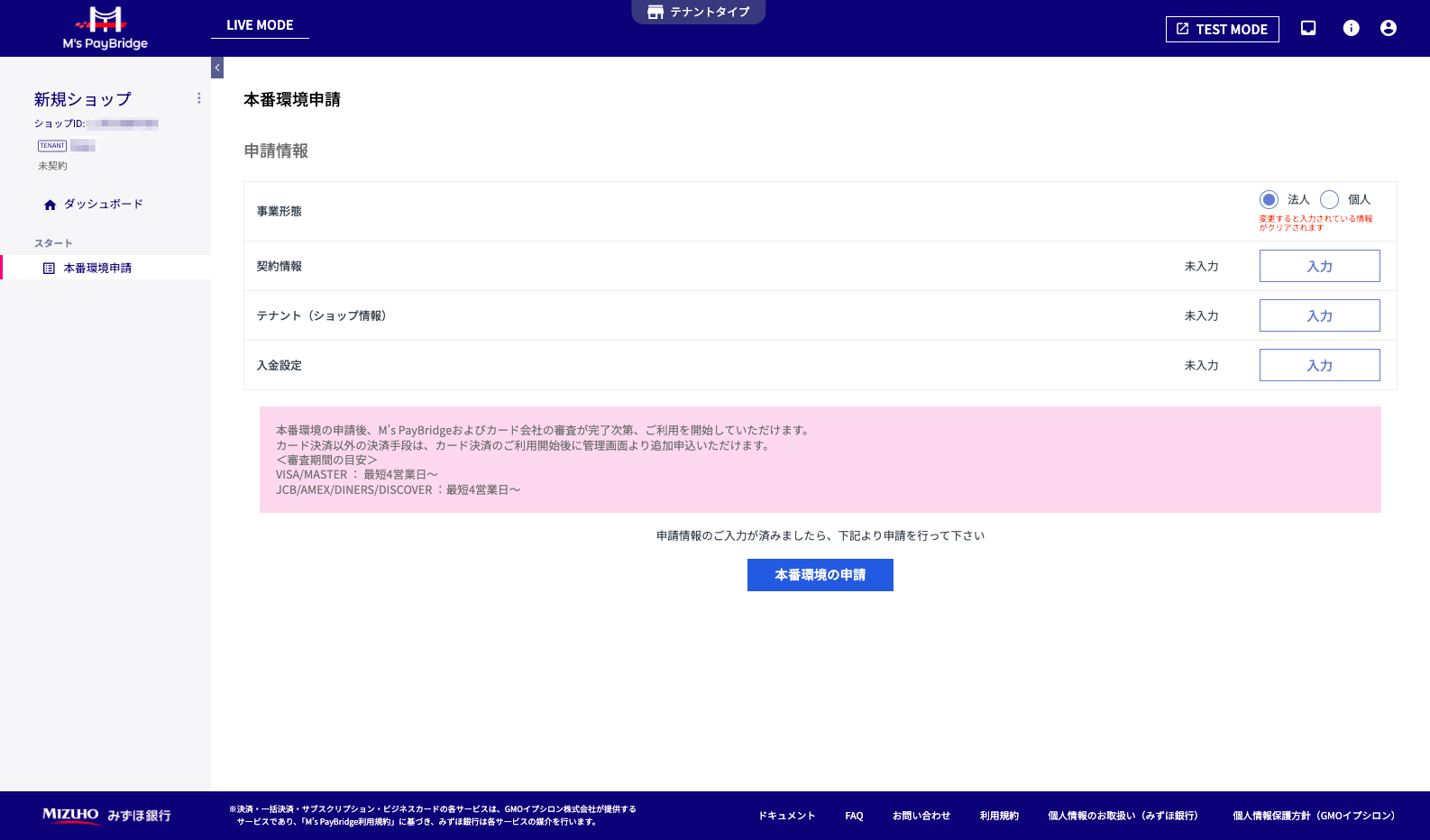Click the 契約情報 row label
The width and height of the screenshot is (1430, 840).
point(280,266)
